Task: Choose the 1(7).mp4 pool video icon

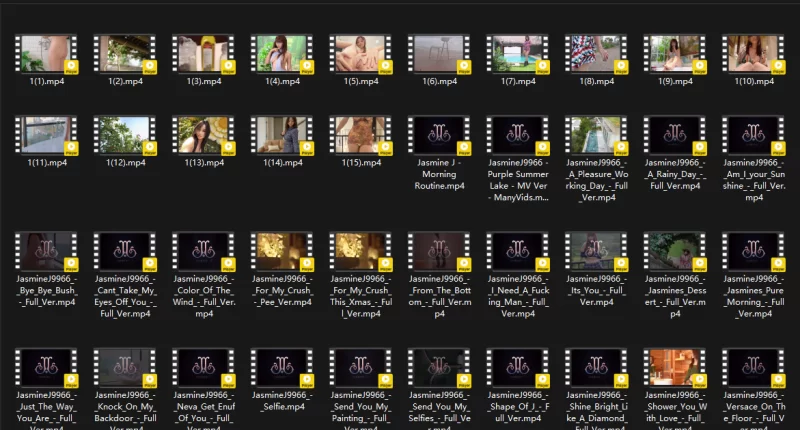Action: (518, 54)
